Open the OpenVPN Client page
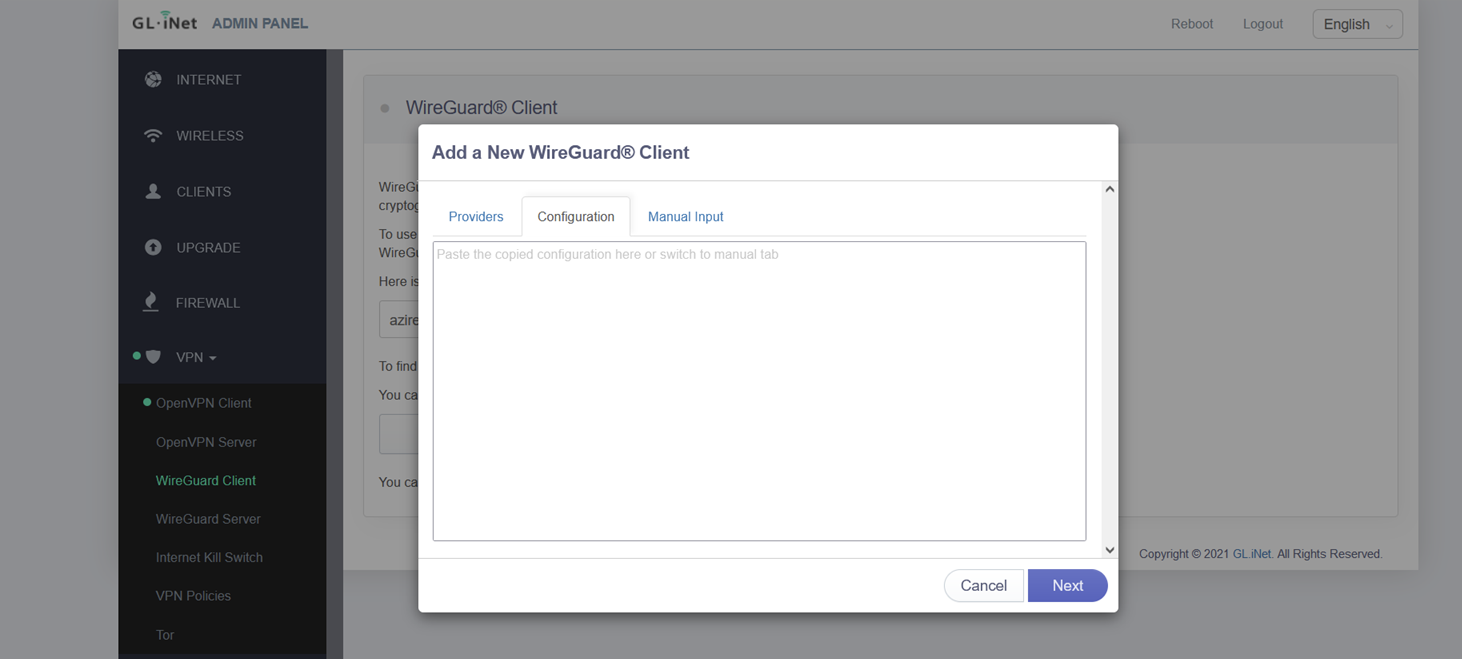This screenshot has width=1462, height=659. pos(203,403)
